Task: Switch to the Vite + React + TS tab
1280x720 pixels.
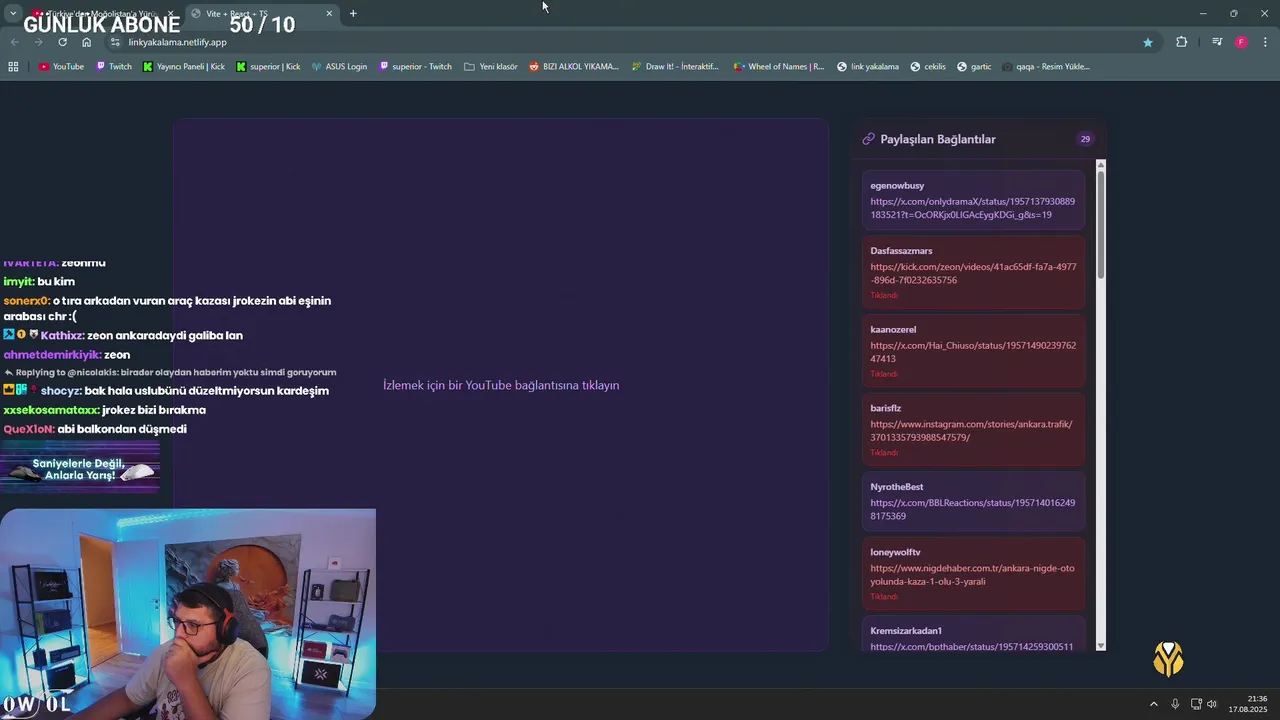Action: 262,13
